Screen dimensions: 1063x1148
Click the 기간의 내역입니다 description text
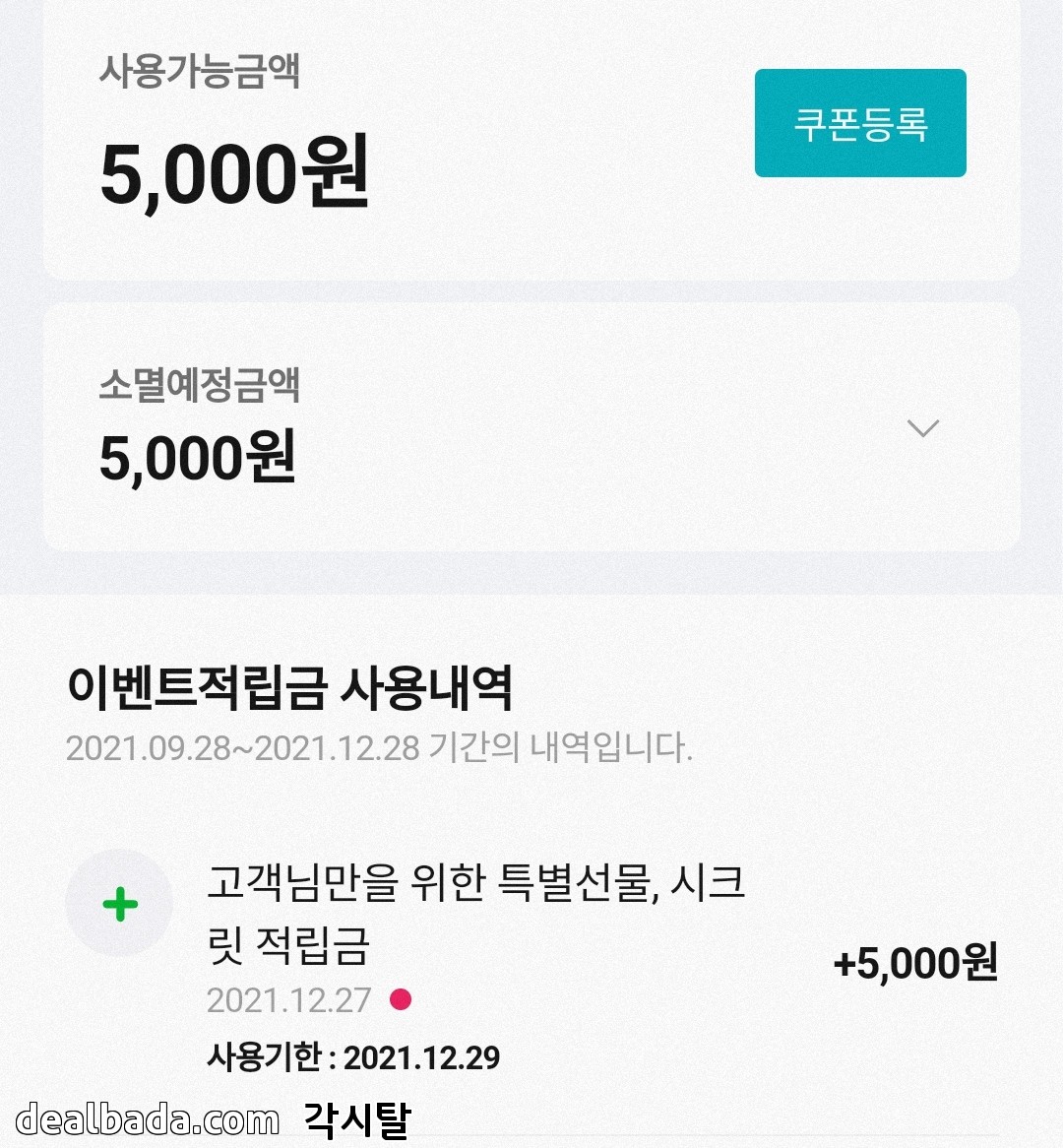(x=561, y=748)
